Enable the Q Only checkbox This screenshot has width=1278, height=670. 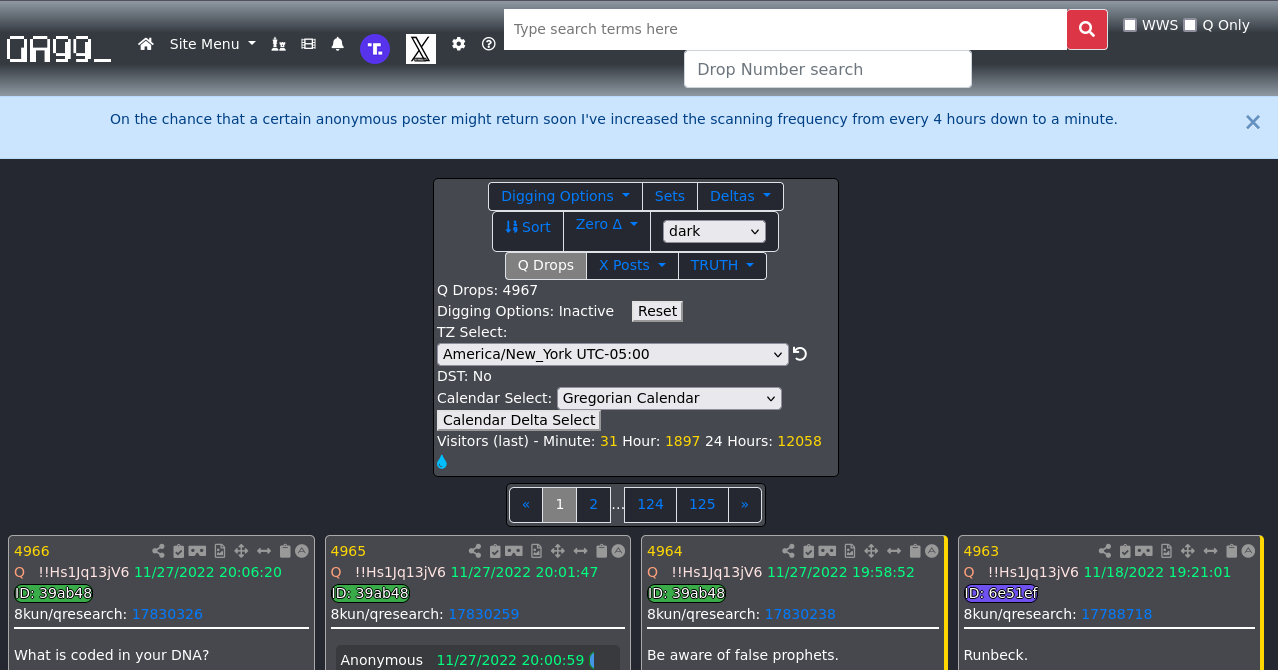1190,25
